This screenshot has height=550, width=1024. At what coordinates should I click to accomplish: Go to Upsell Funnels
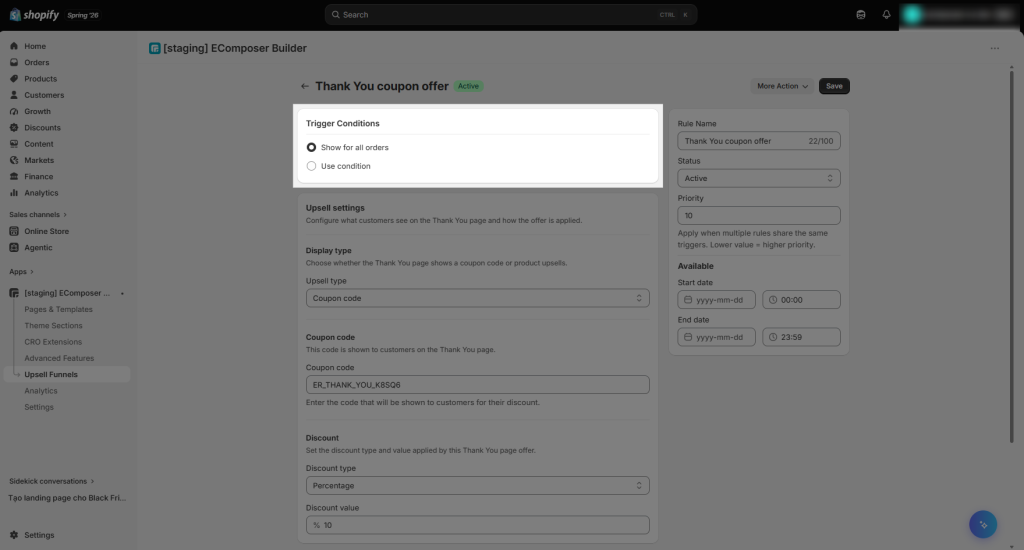[67, 375]
